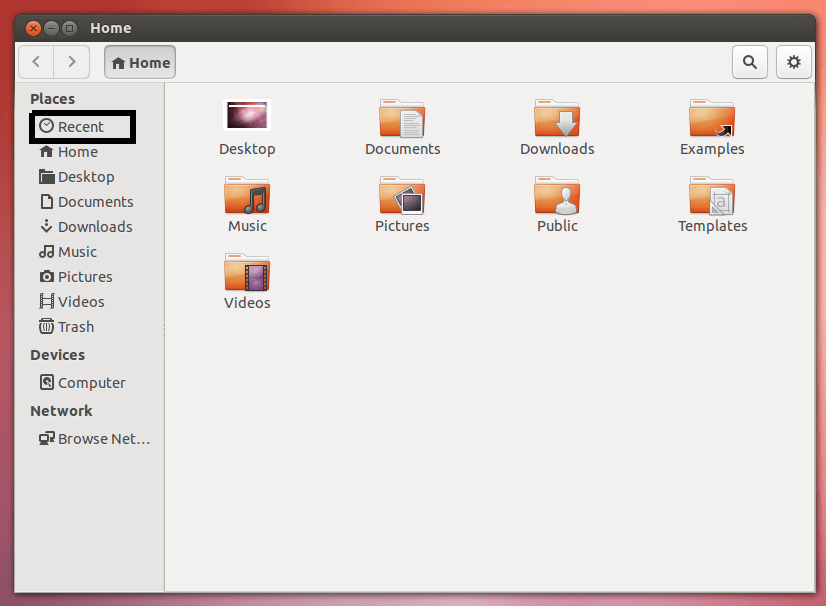The width and height of the screenshot is (826, 606).
Task: Open the Desktop folder thumbnail icon
Action: coord(247,115)
